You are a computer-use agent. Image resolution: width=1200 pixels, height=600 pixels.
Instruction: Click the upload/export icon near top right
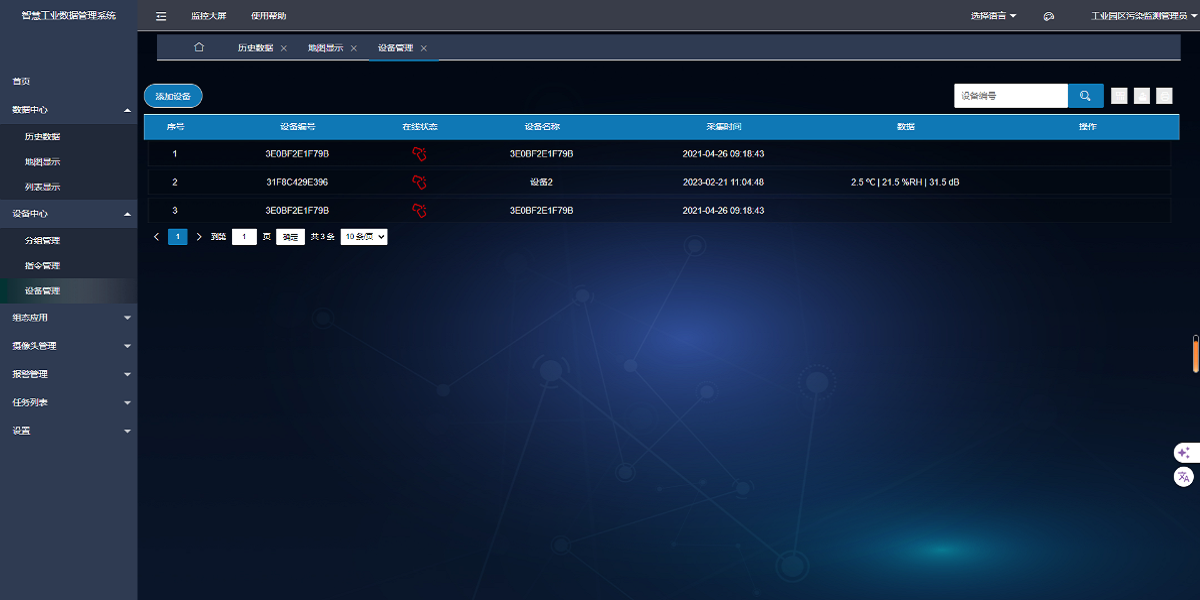tap(1141, 95)
